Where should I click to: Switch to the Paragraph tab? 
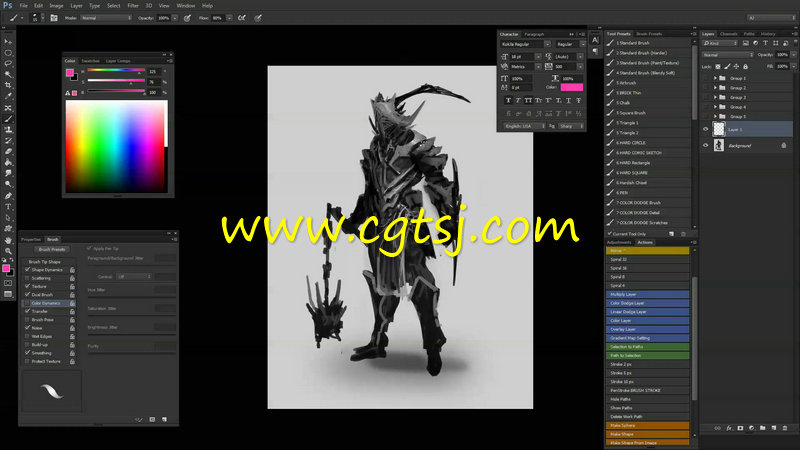click(534, 34)
